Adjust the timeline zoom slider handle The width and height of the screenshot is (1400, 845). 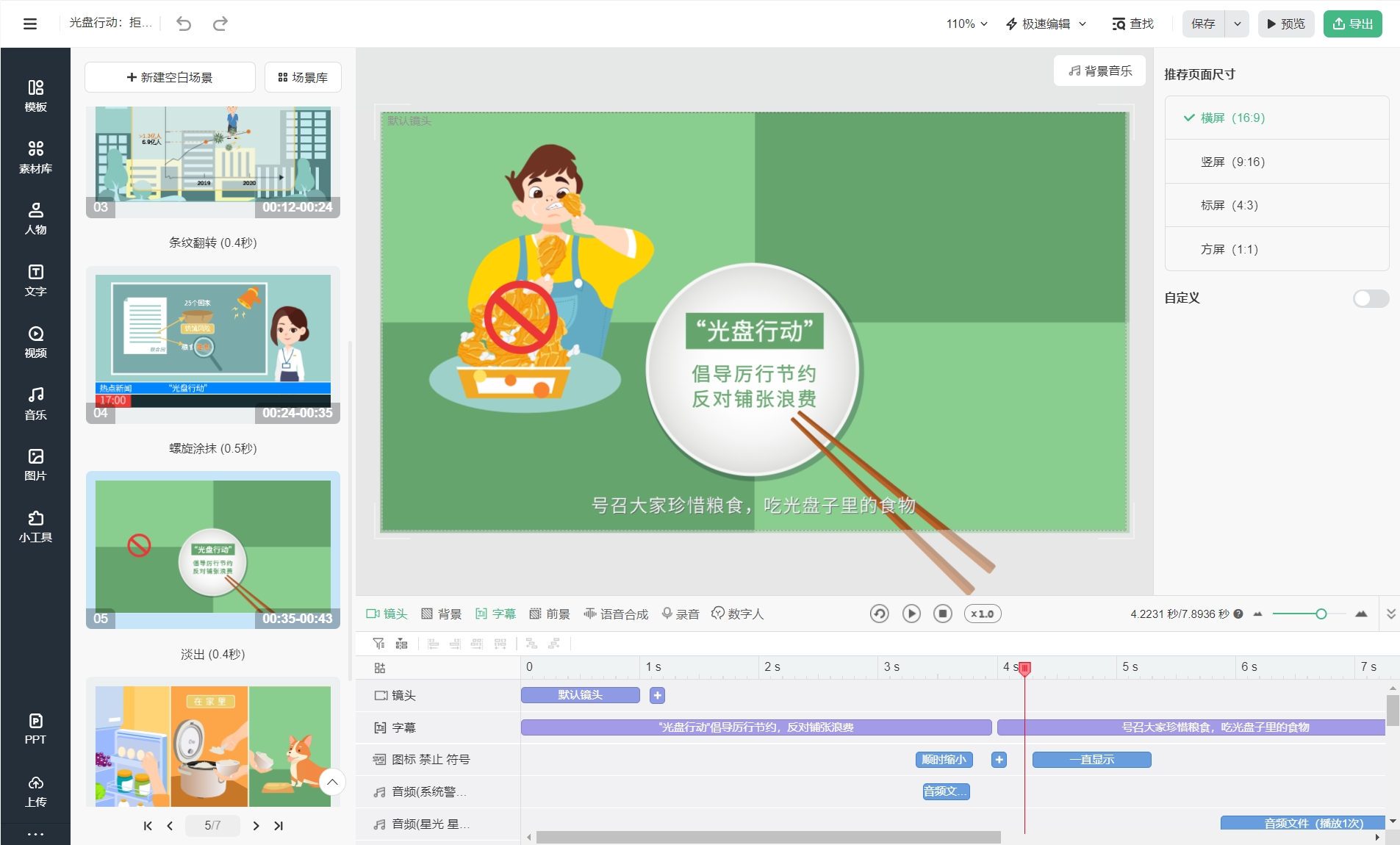click(x=1321, y=614)
